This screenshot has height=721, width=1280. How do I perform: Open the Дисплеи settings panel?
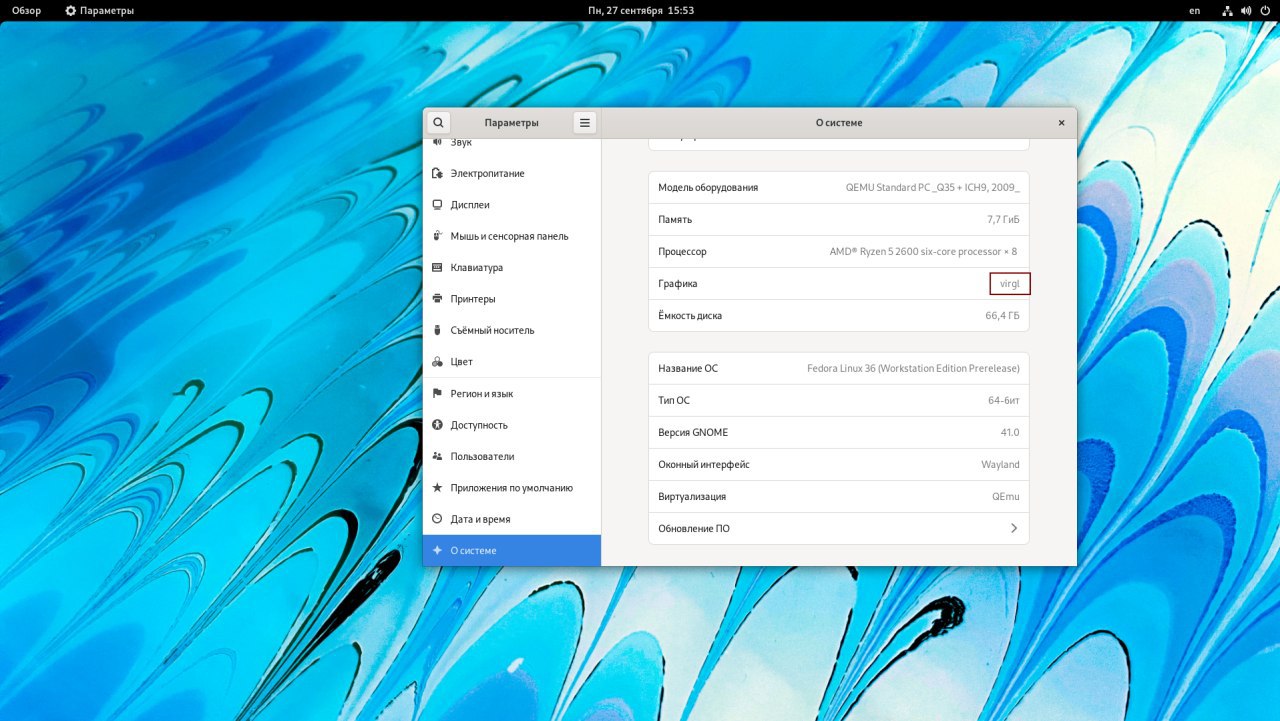point(512,205)
